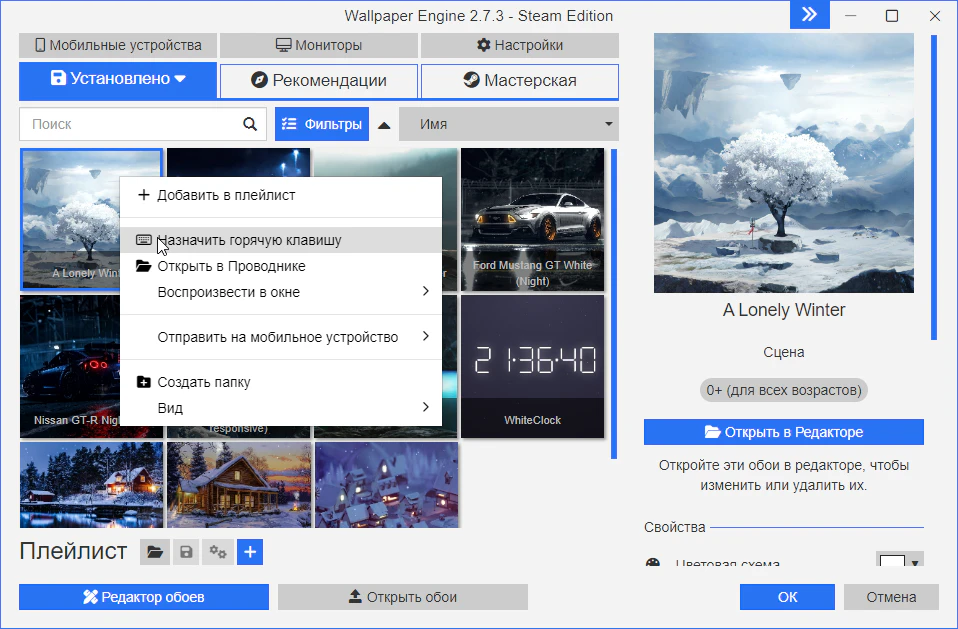Open playlist settings gears icon

(x=218, y=551)
